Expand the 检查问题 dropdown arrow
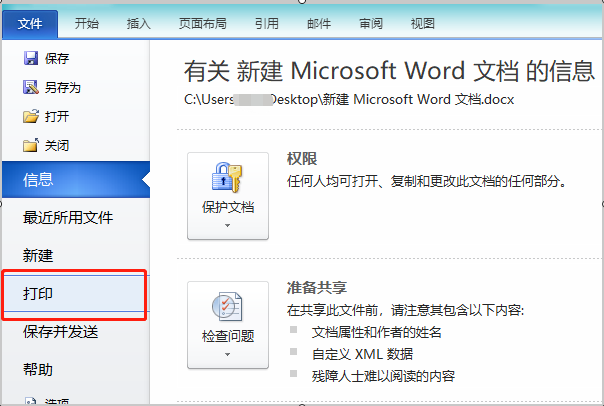Screen dimensions: 604x406 (x=227, y=354)
